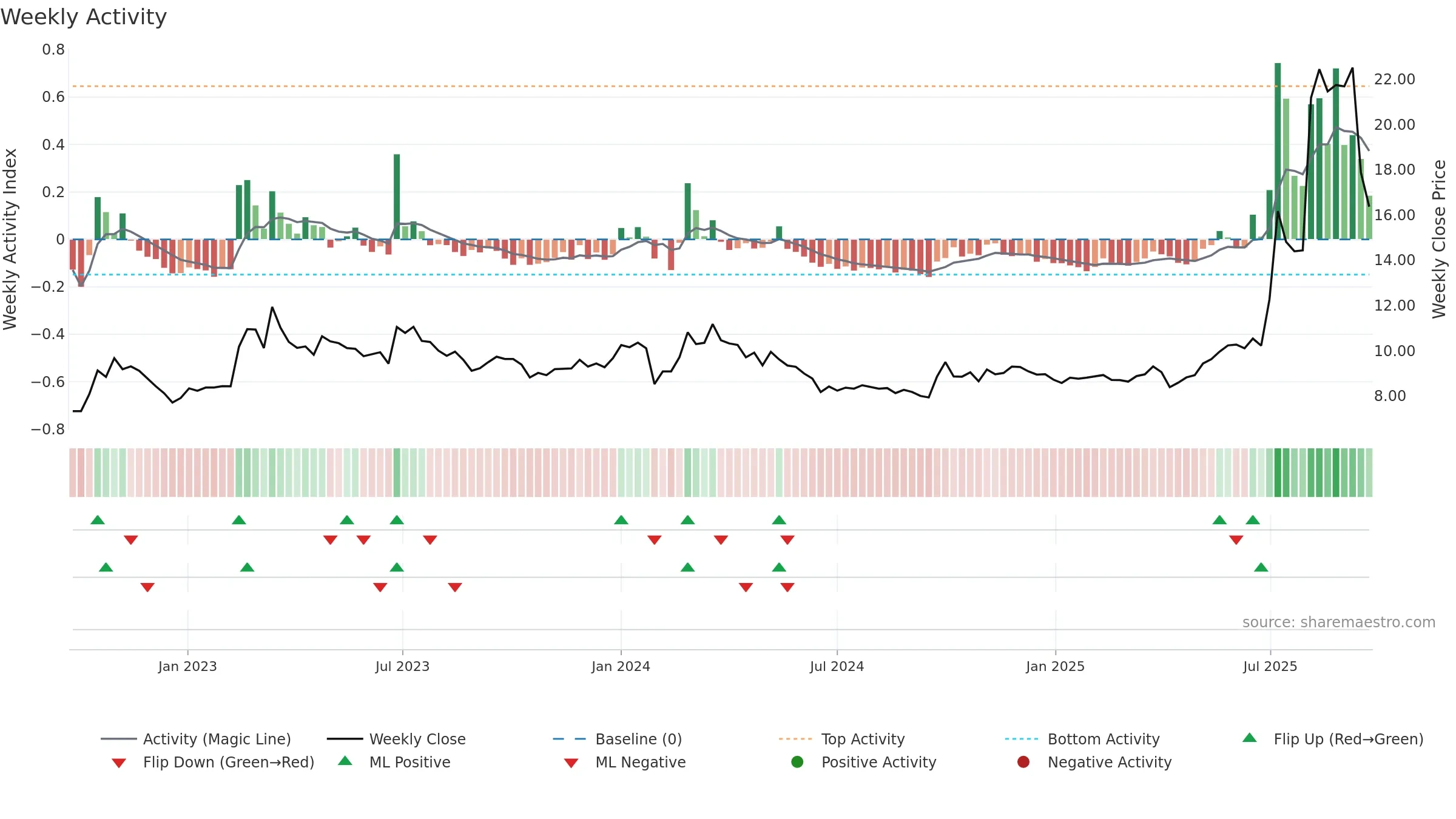Click the Weekly Close Price axis title
The height and width of the screenshot is (819, 1456).
coord(1439,239)
